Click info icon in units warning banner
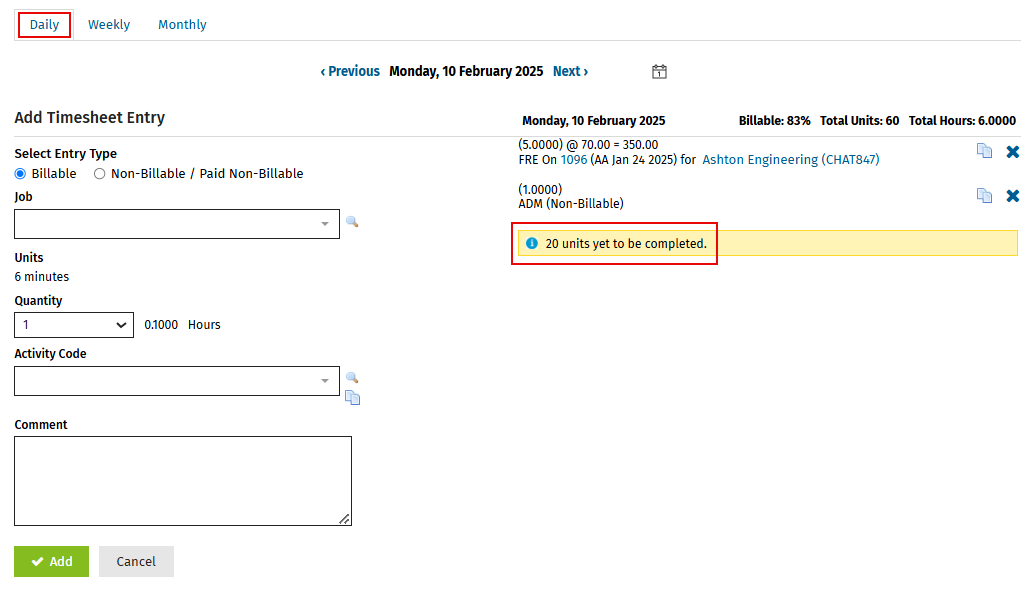Image resolution: width=1032 pixels, height=590 pixels. 532,243
